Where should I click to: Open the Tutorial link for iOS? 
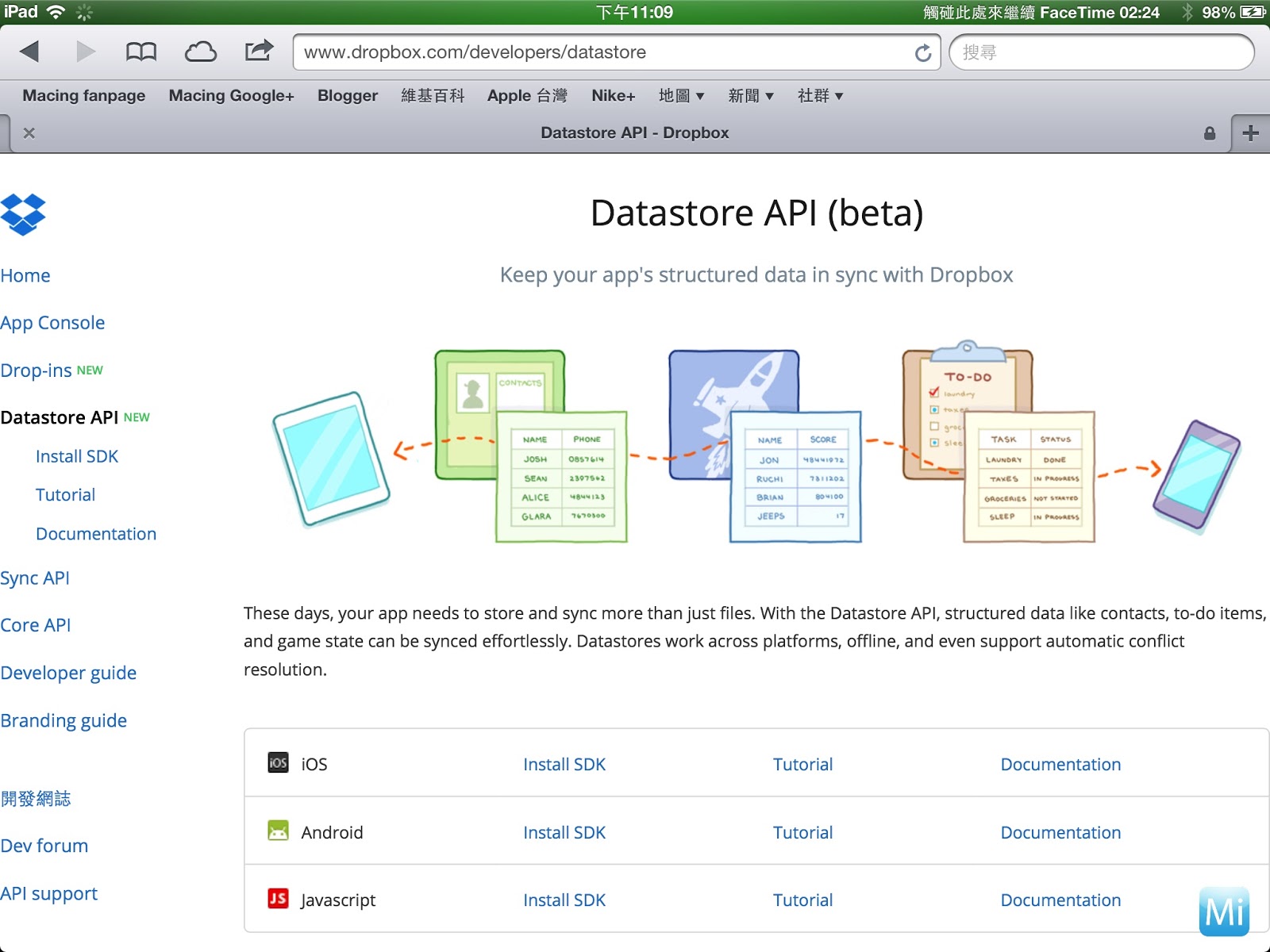[802, 763]
